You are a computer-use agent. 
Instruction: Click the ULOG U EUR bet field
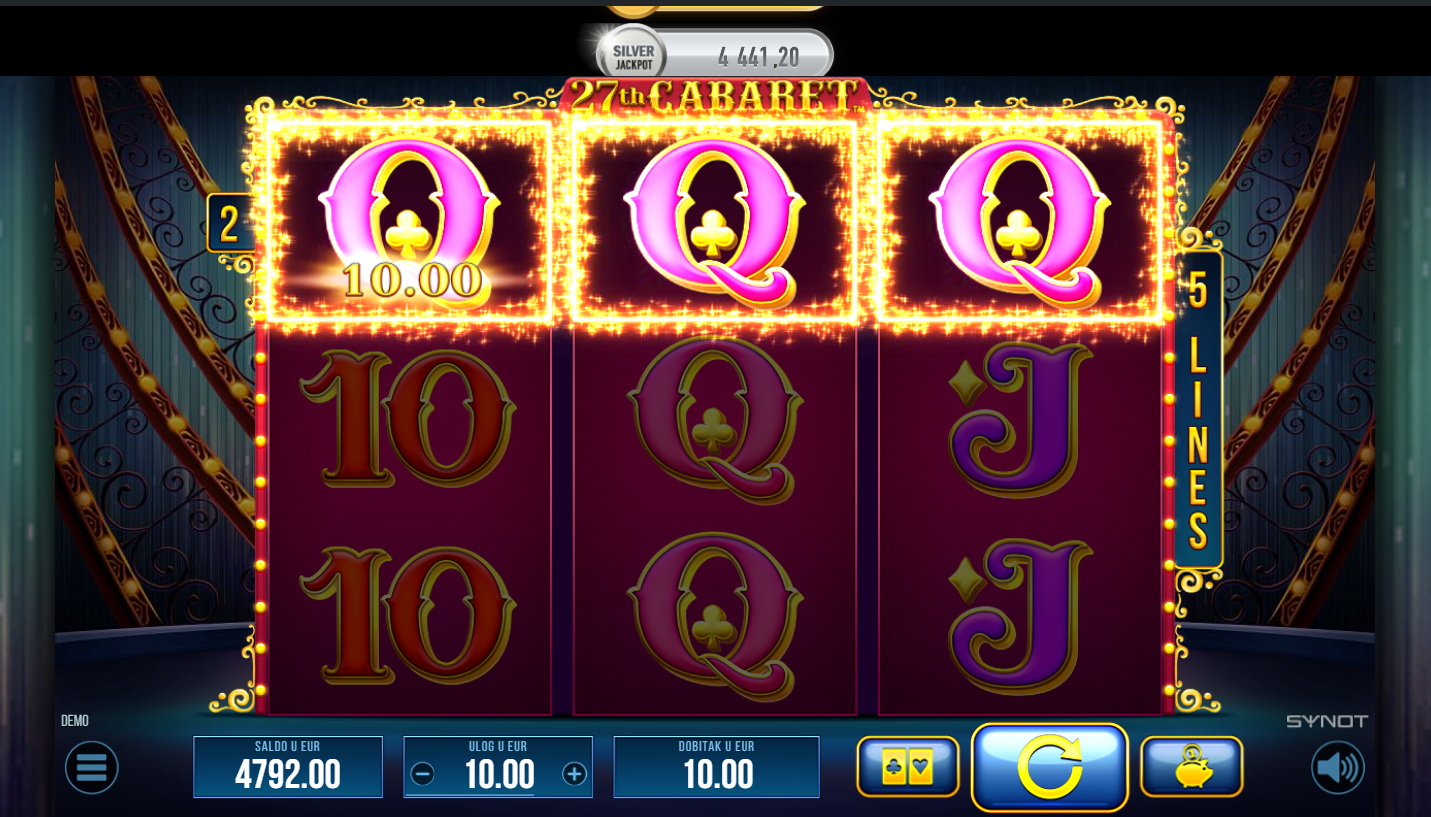tap(498, 767)
